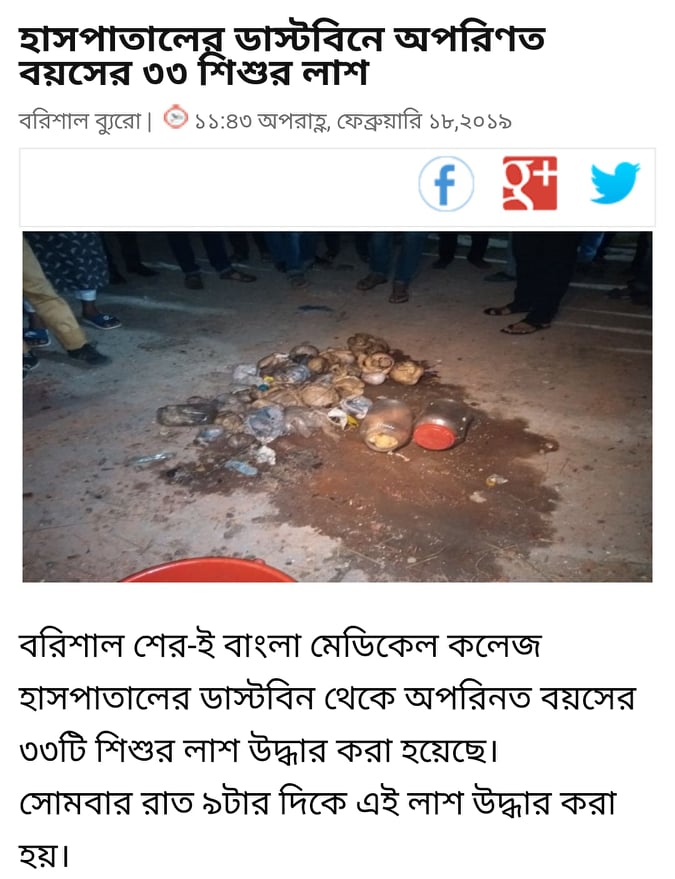
Task: Click headline's second line "বয়সের ৩৩ শিশুর লাশ"
Action: (x=193, y=72)
